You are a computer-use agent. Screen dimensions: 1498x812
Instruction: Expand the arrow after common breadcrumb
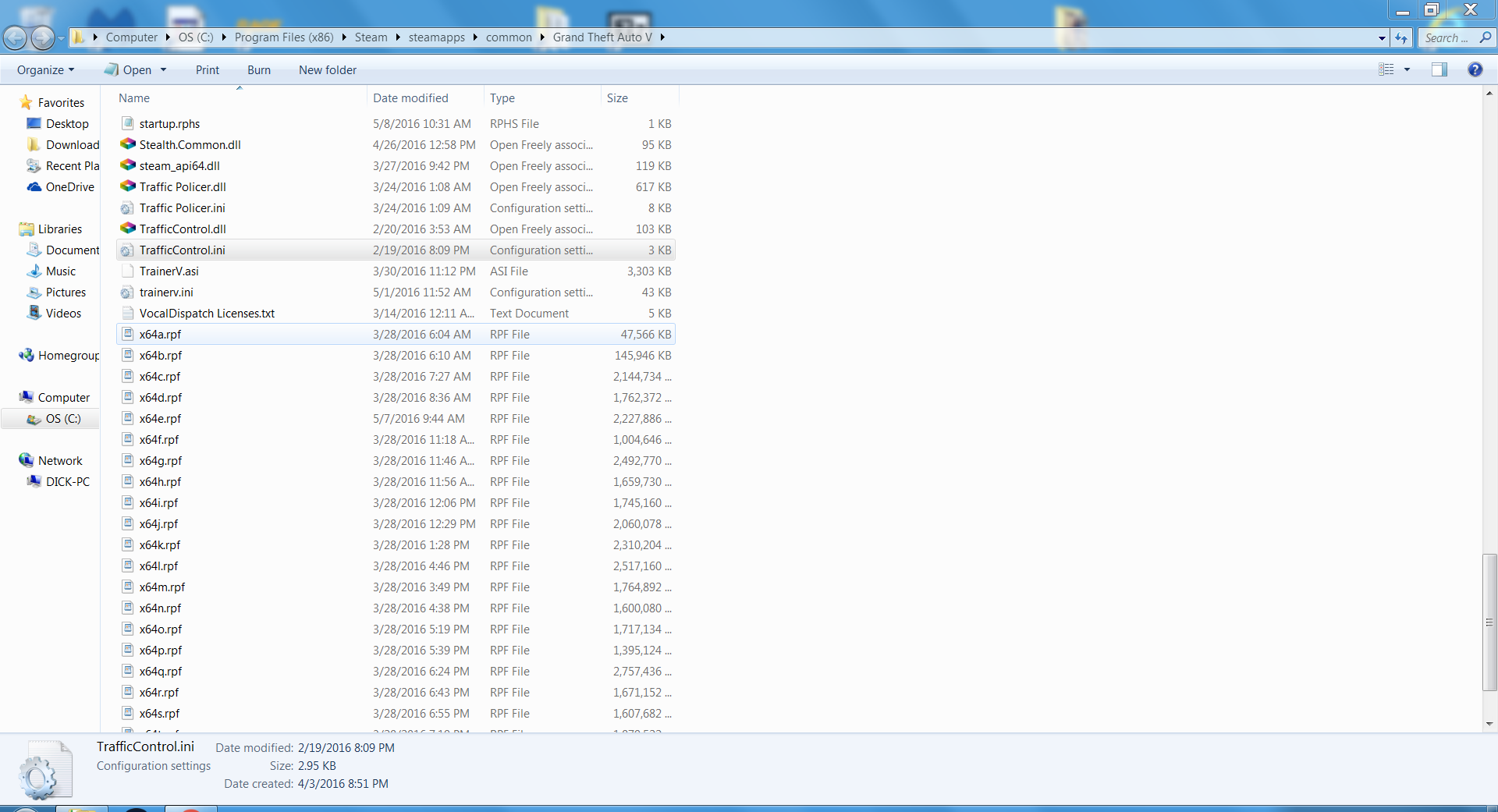coord(543,37)
